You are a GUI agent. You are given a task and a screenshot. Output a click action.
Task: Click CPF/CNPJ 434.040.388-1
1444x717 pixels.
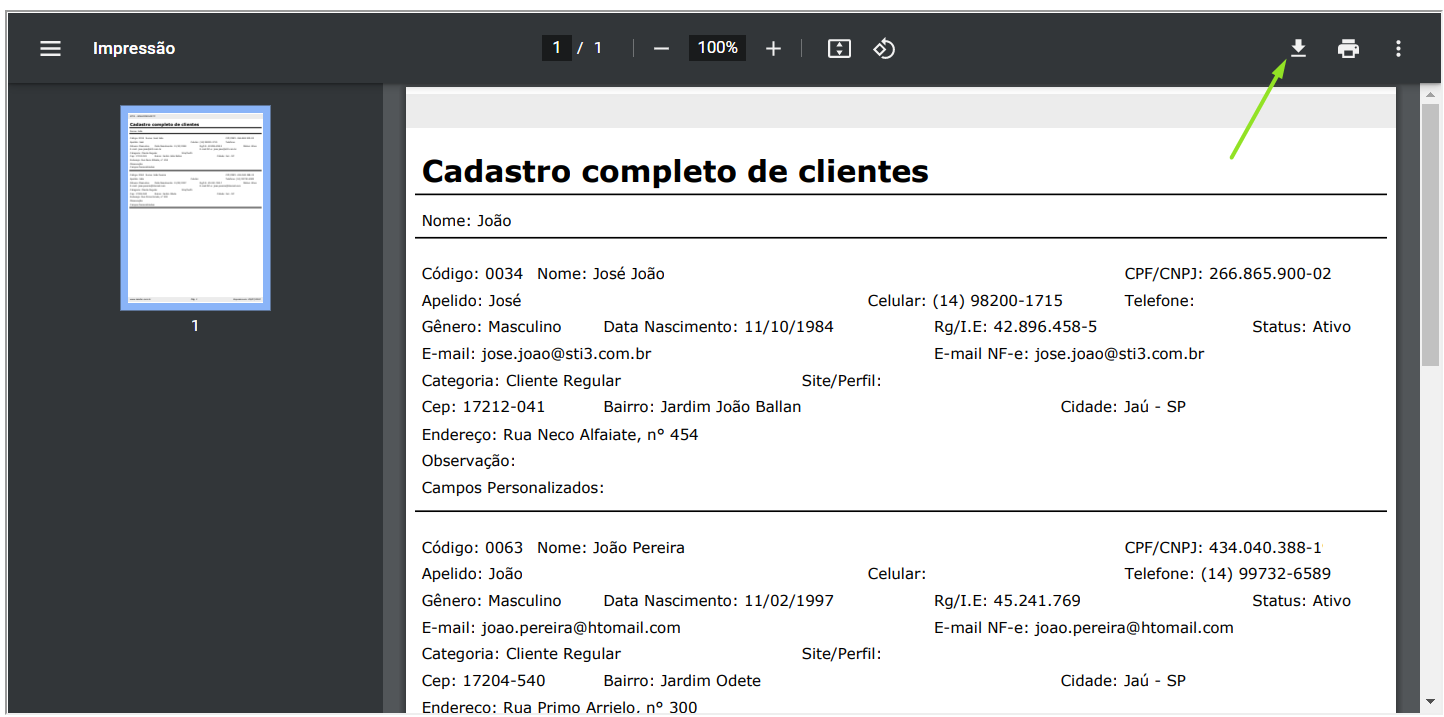[x=1224, y=548]
